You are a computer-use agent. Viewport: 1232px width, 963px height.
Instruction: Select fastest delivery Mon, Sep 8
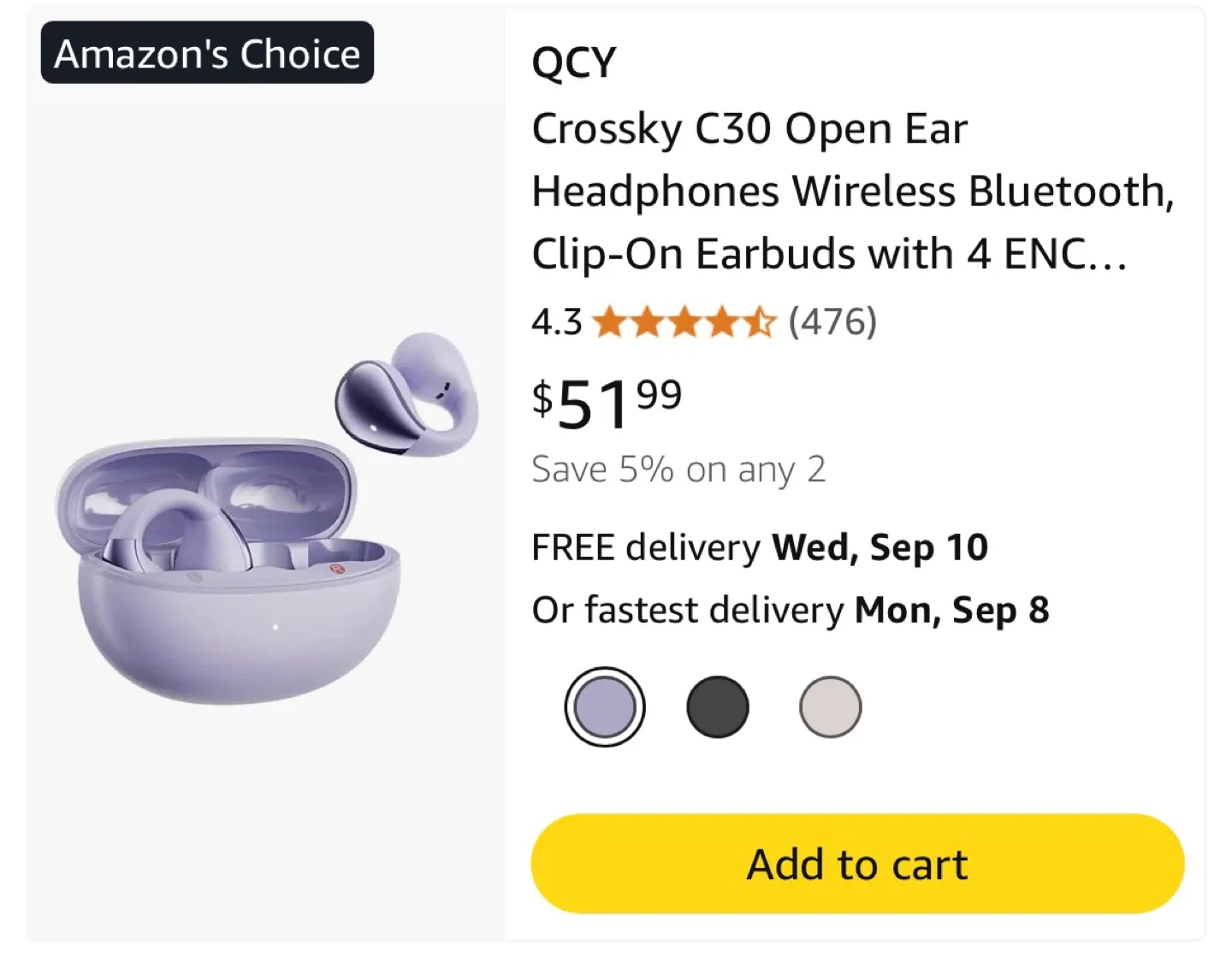(x=791, y=610)
